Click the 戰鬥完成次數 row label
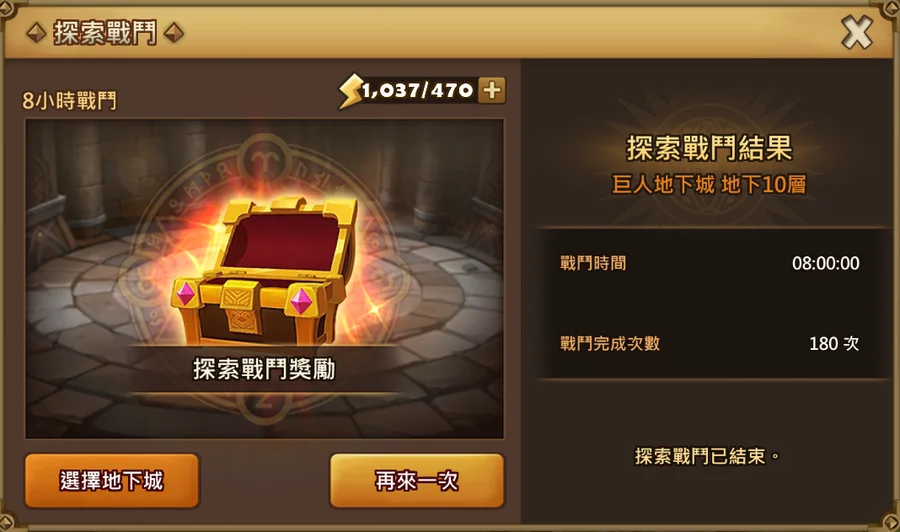The height and width of the screenshot is (532, 900). coord(610,344)
